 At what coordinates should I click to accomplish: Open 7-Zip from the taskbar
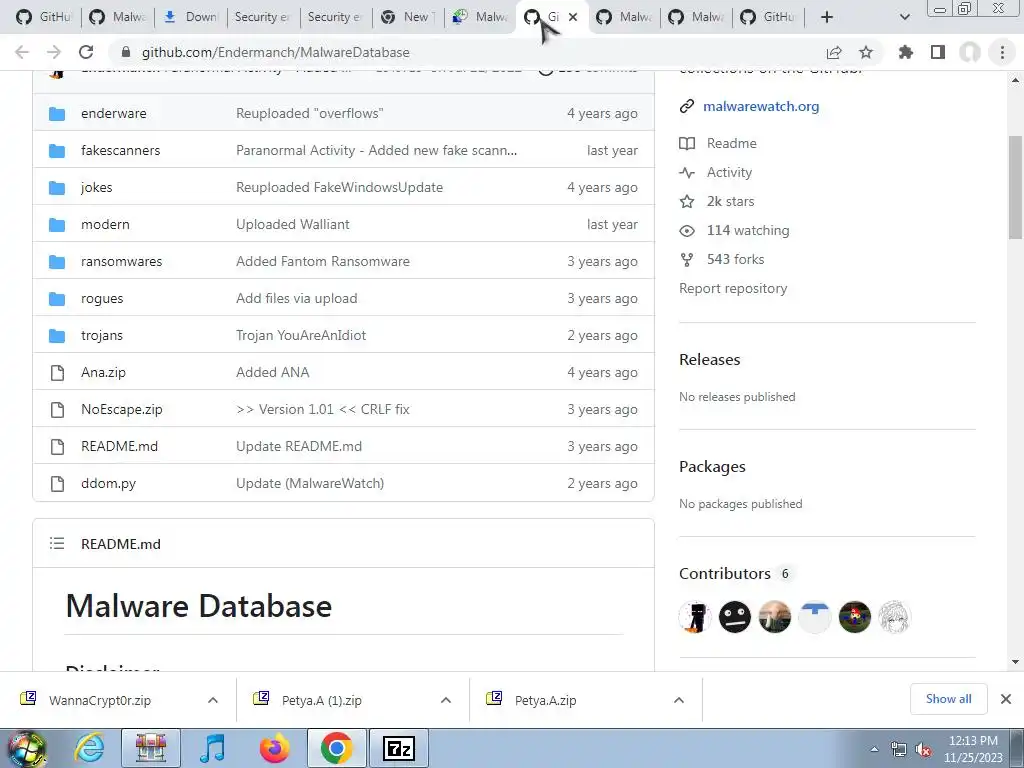click(x=399, y=748)
